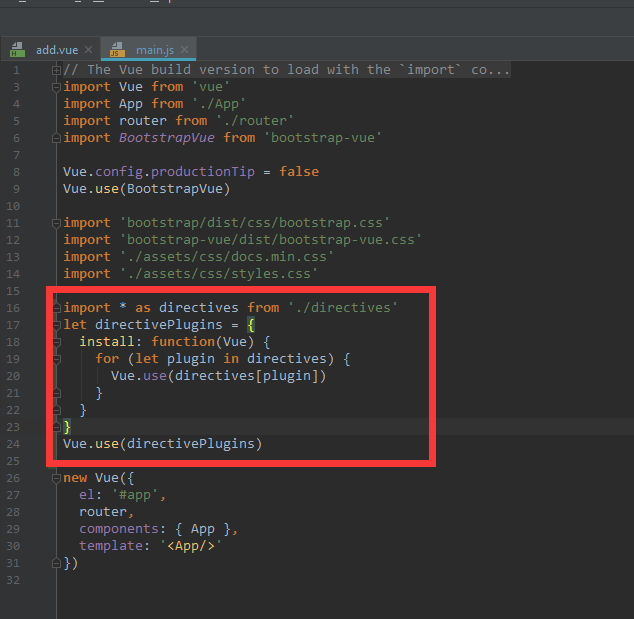Select the main.js tab
Image resolution: width=634 pixels, height=619 pixels.
[155, 49]
